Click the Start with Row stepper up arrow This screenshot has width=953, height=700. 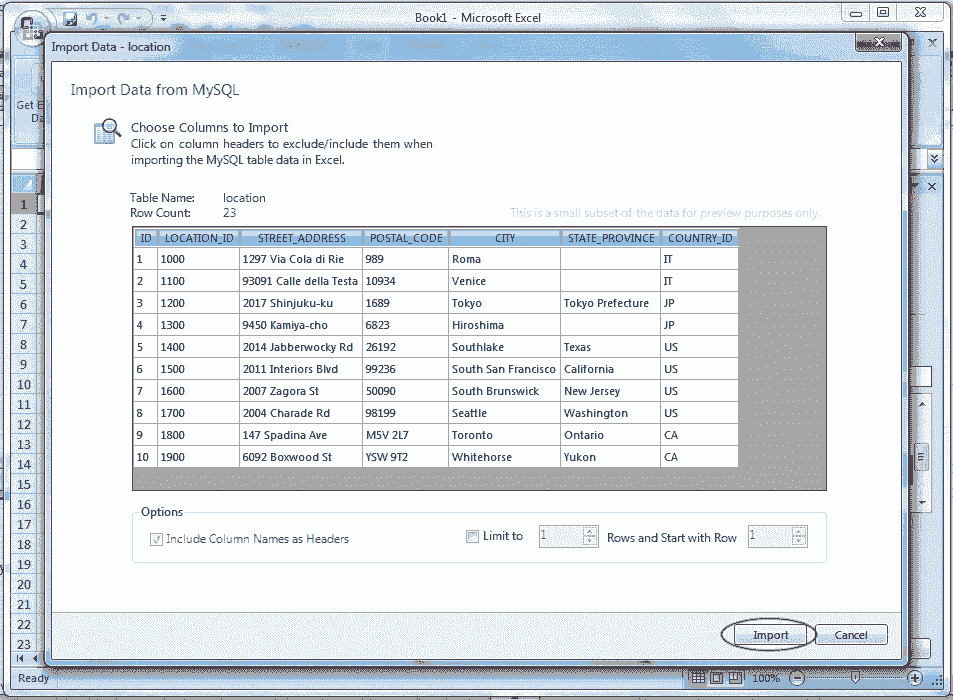[797, 531]
